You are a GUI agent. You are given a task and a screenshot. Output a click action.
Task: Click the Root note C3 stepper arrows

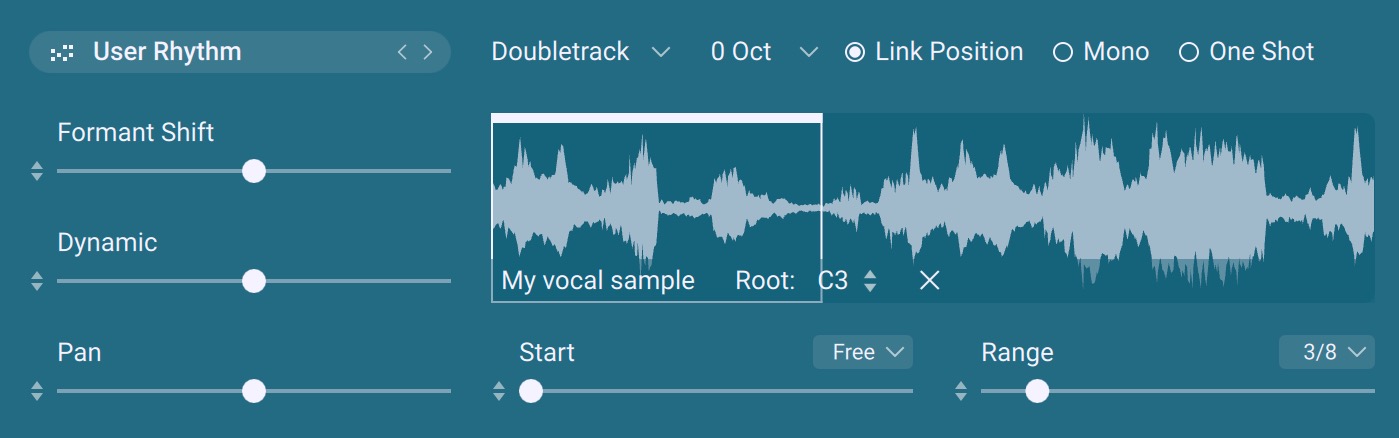click(870, 282)
